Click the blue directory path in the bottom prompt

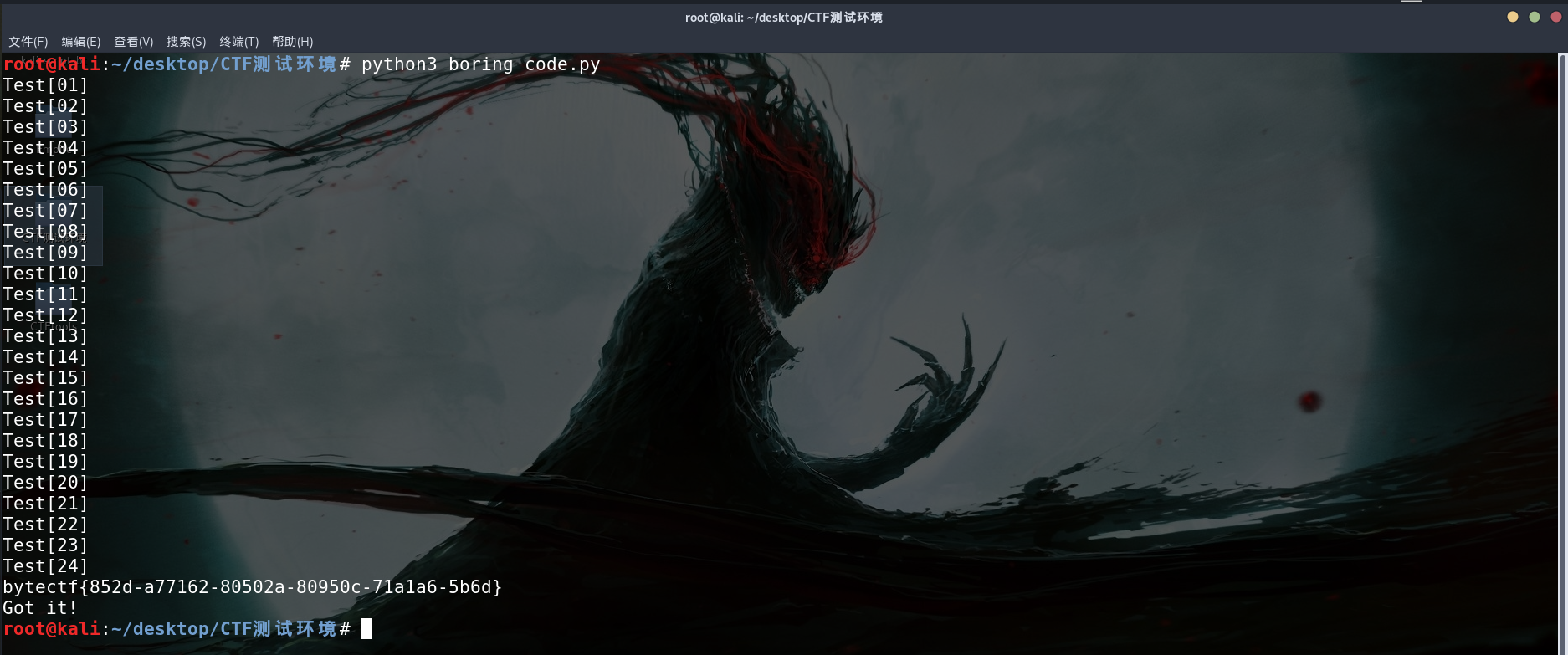click(223, 629)
